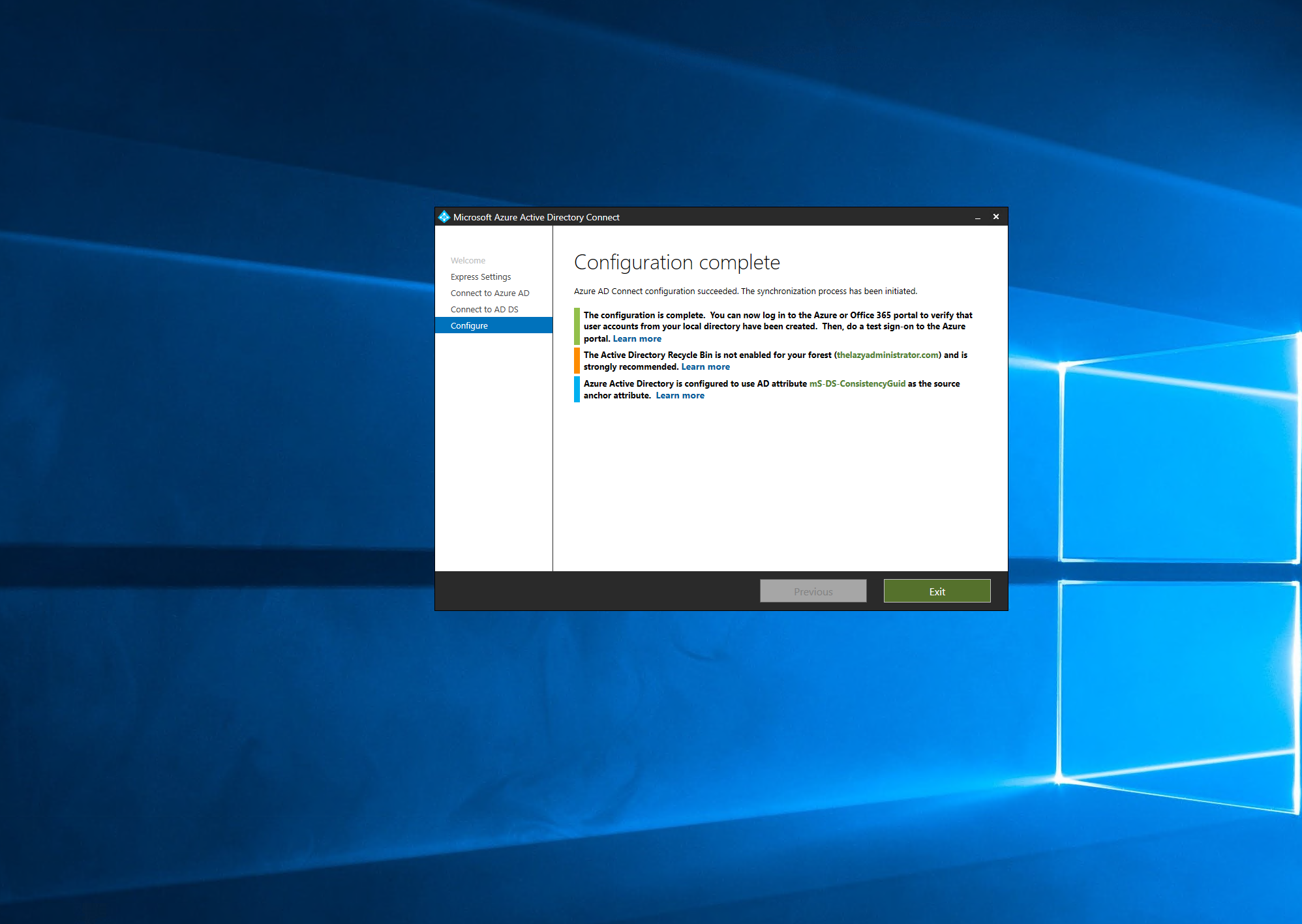The image size is (1302, 924).
Task: Open Learn more link about Recycle Bin
Action: 705,366
